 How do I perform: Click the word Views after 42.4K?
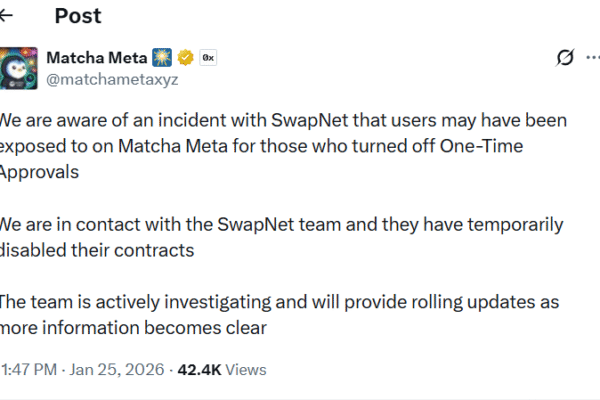pos(246,370)
